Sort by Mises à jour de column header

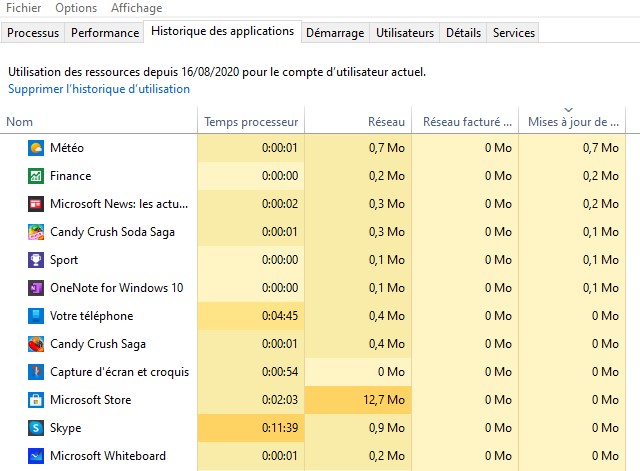(x=572, y=122)
